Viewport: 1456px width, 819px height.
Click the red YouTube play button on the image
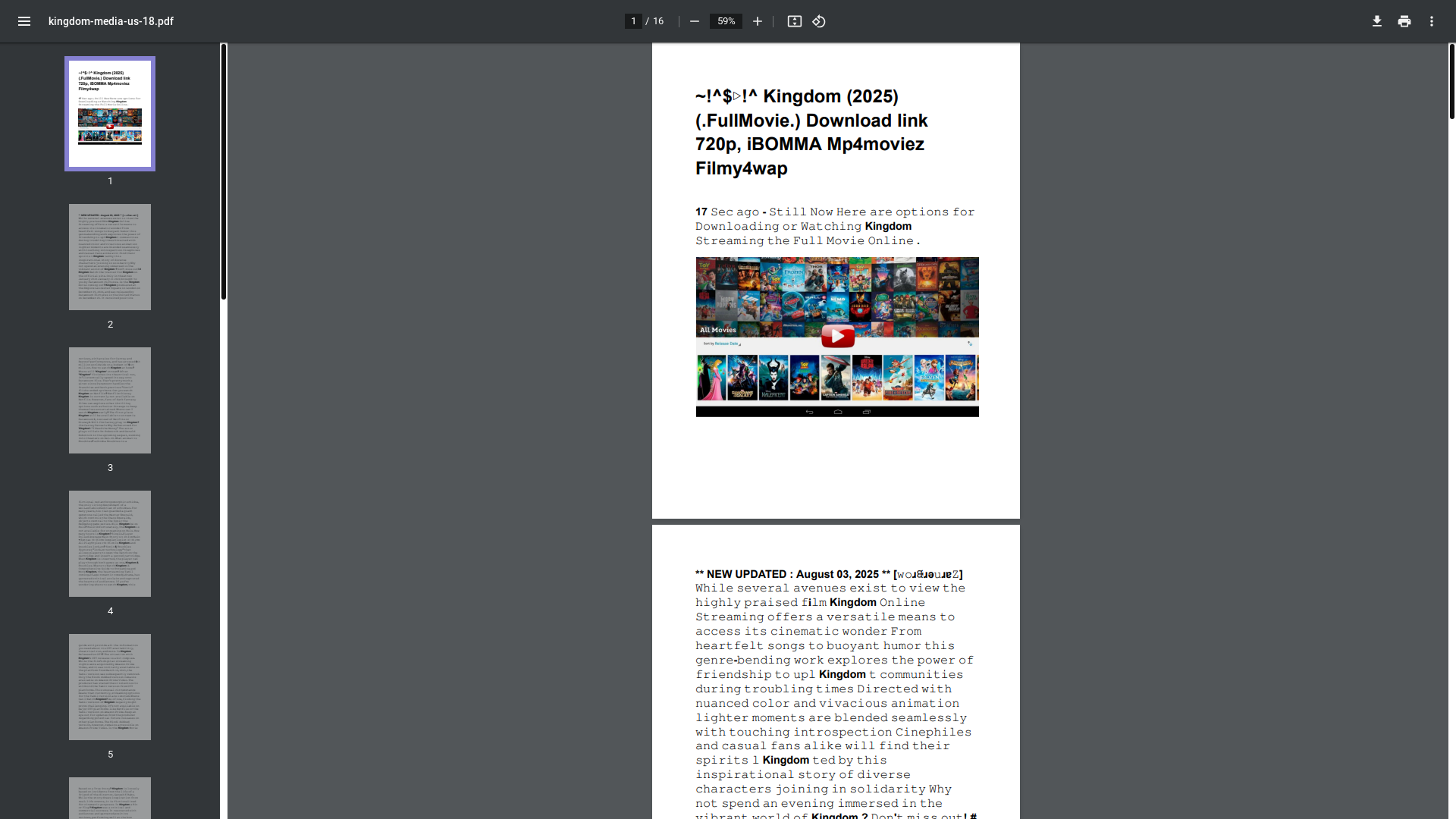[x=838, y=335]
